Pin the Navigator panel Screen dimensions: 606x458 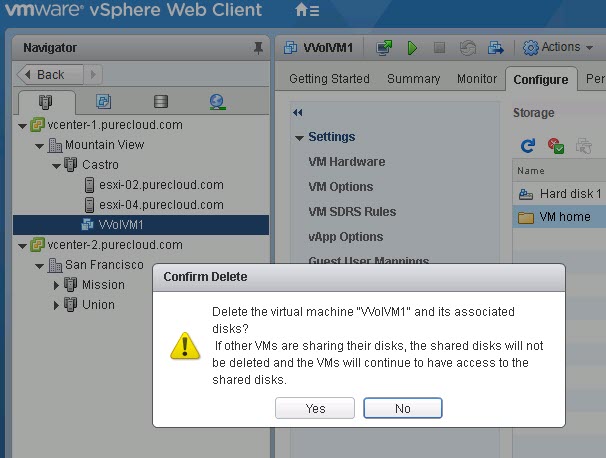[x=258, y=48]
